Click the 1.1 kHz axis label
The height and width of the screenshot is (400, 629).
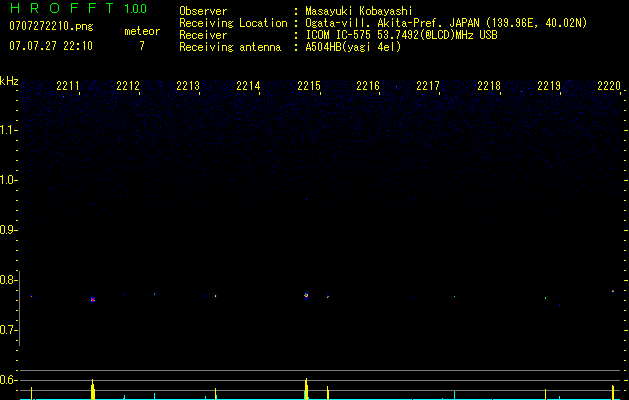pos(8,130)
